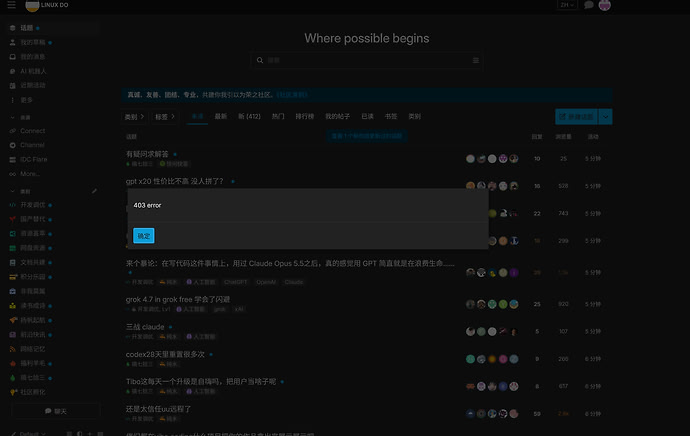Viewport: 690px width, 436px height.
Task: Open topic gpt x20 性价比不高 没人拼了?
Action: coord(175,181)
